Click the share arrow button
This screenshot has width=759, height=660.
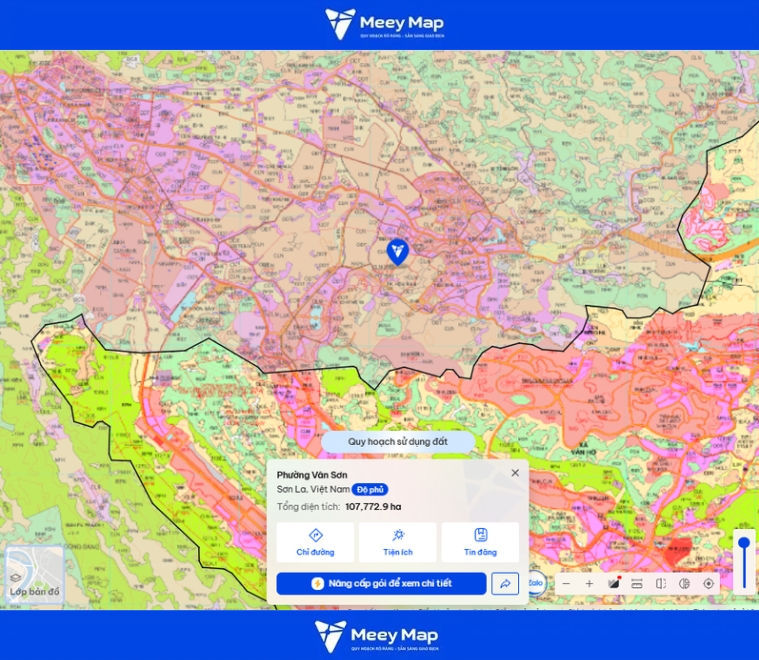(x=505, y=583)
